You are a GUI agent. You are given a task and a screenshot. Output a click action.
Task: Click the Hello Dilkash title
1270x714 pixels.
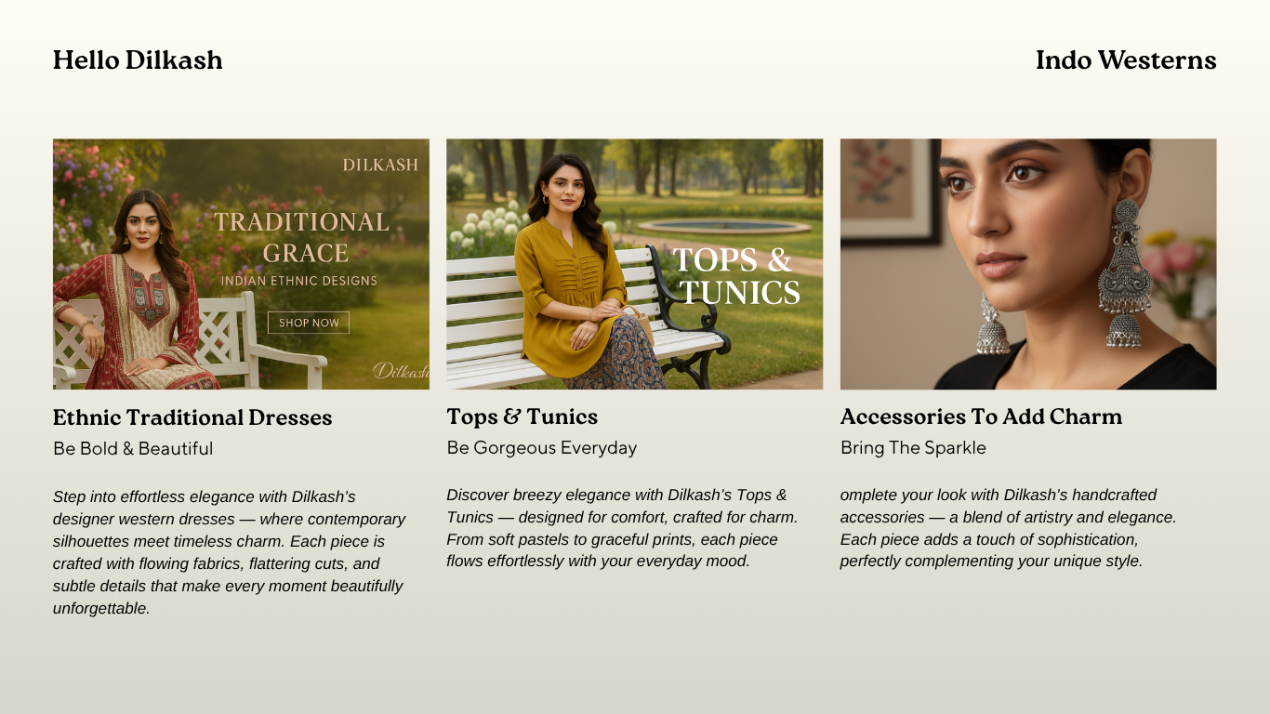[x=138, y=60]
